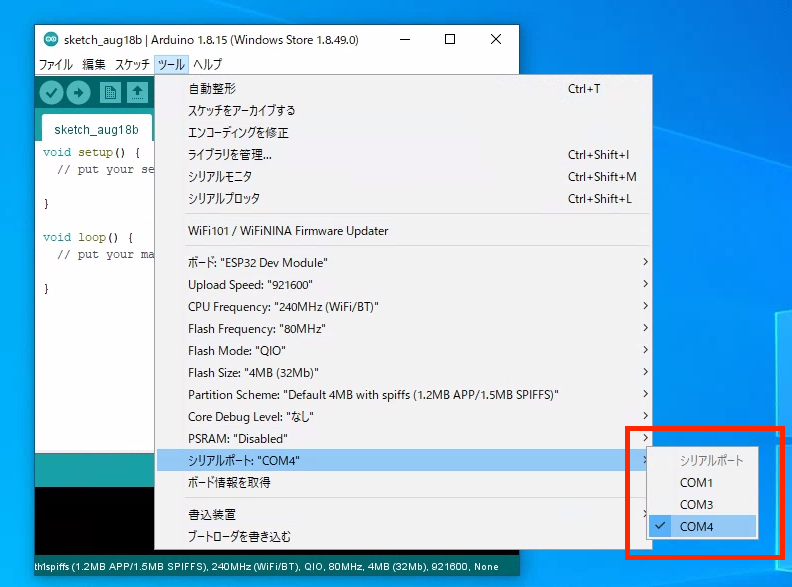Click the Open sketch up-arrow icon
Viewport: 792px width, 587px height.
coord(137,92)
